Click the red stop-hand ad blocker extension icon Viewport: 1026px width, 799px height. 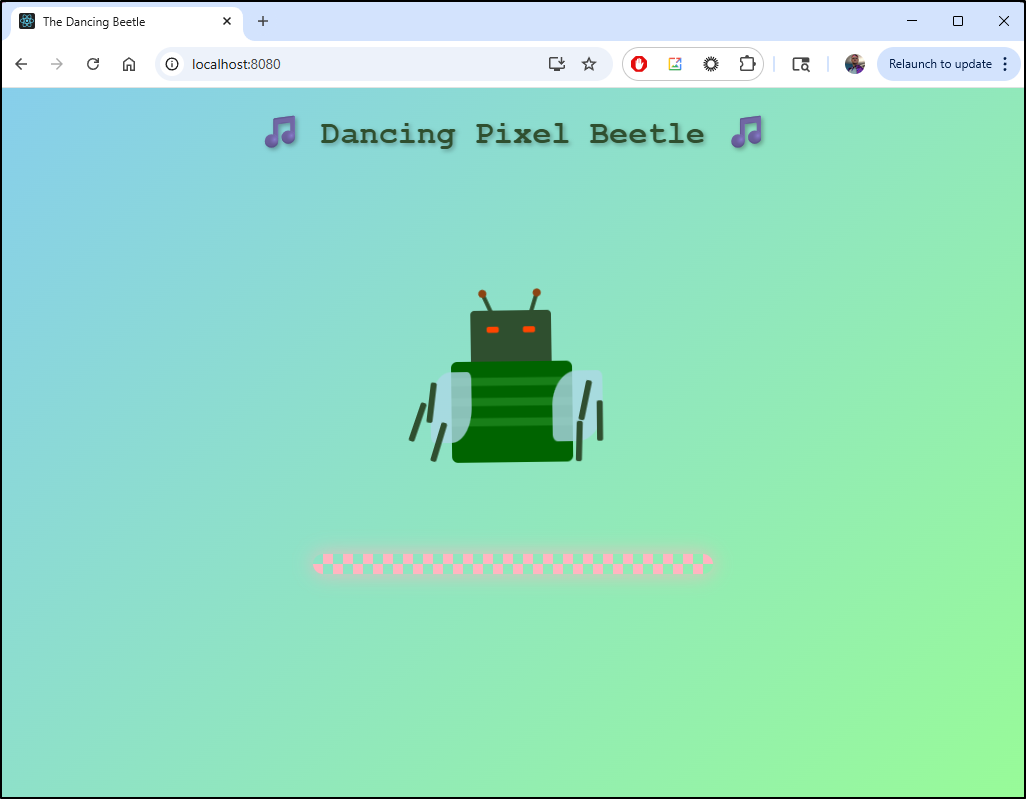click(x=639, y=64)
